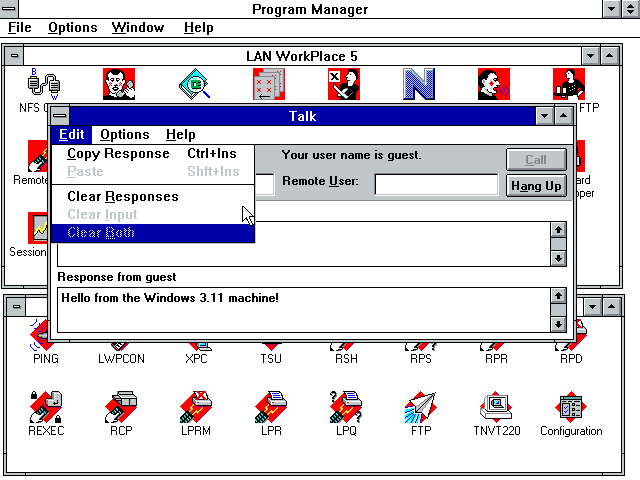The width and height of the screenshot is (640, 480).
Task: Click the 'Response from guest' label
Action: [x=117, y=277]
